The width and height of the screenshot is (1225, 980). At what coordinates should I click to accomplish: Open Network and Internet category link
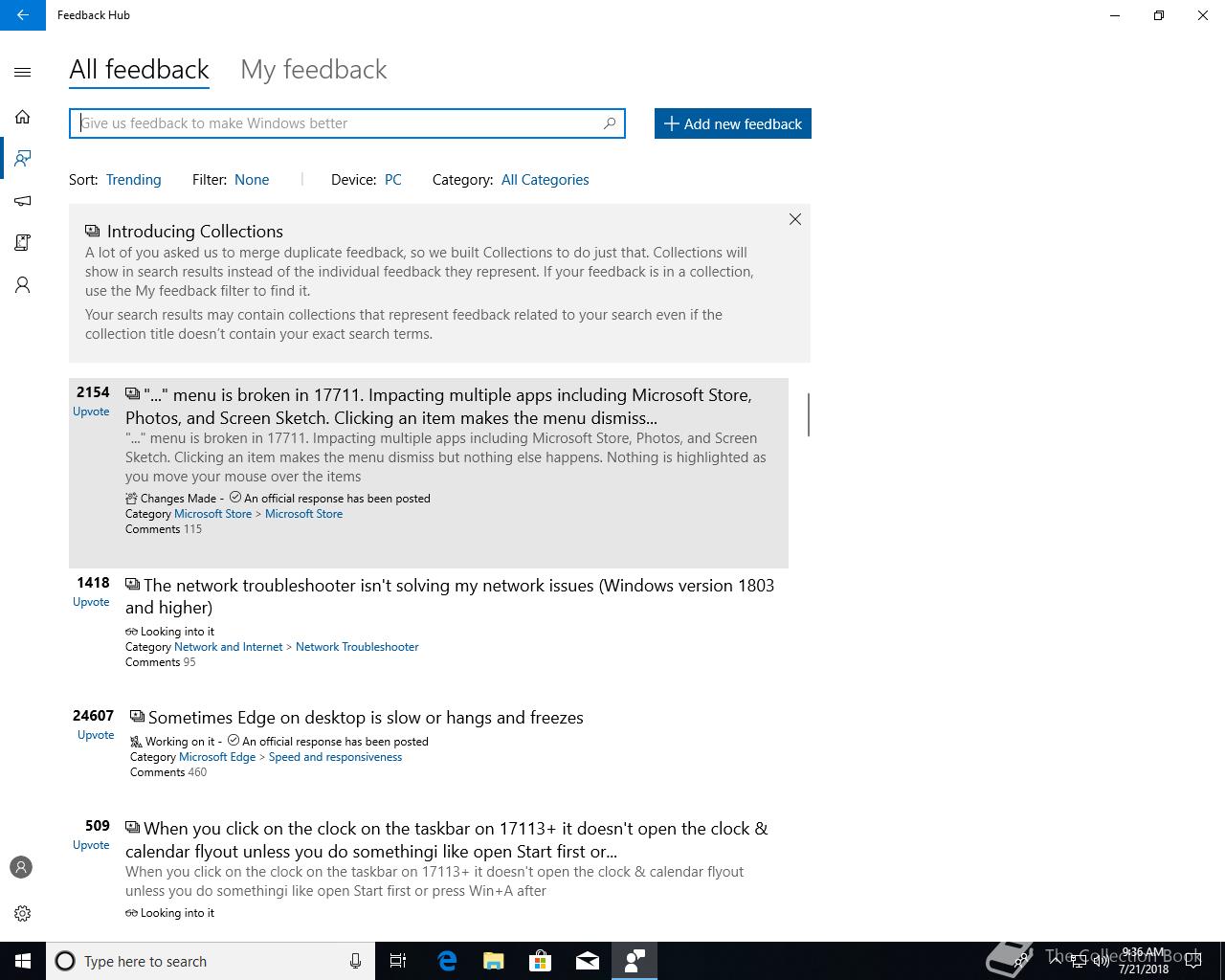228,647
